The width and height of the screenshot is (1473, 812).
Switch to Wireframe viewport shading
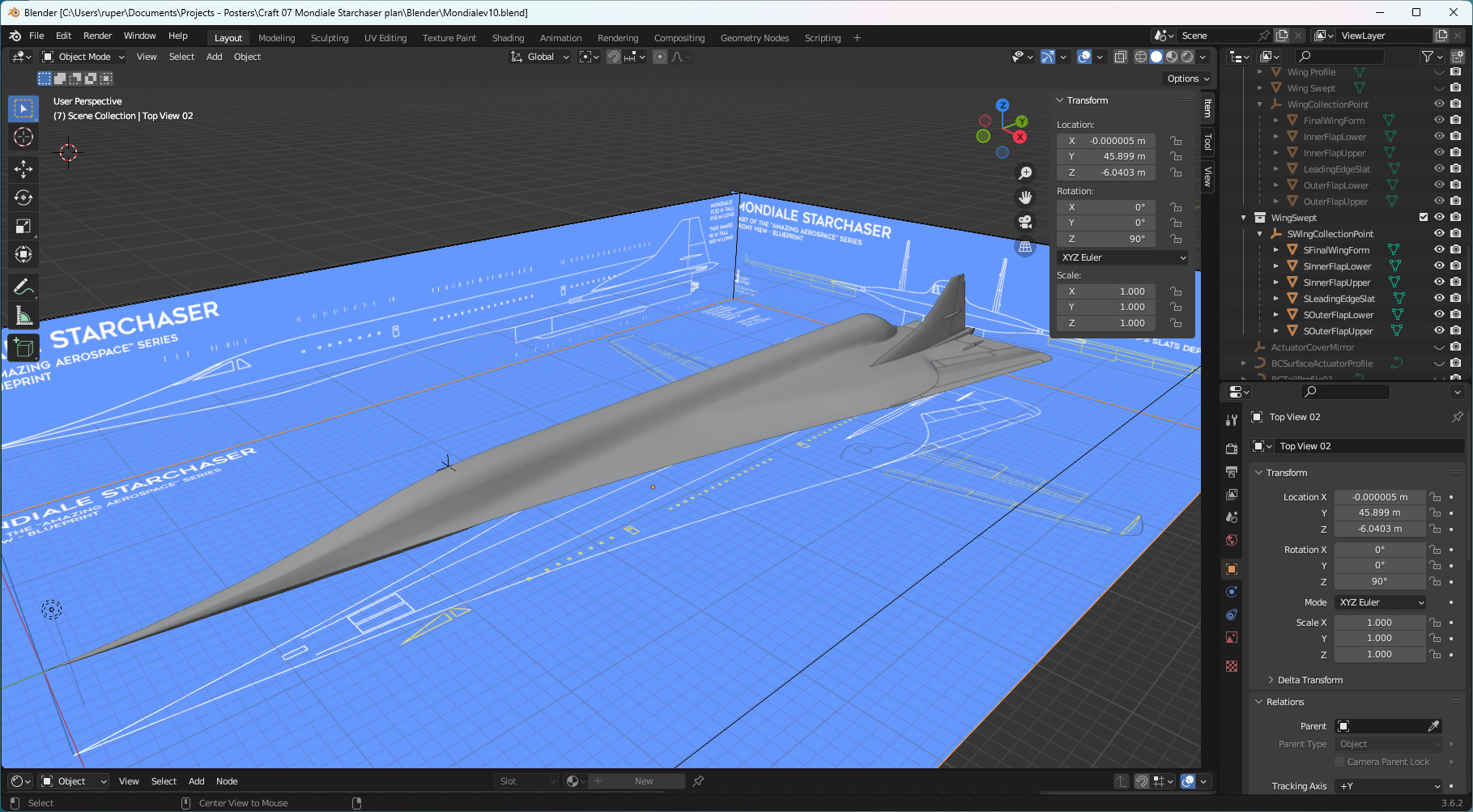[1141, 57]
